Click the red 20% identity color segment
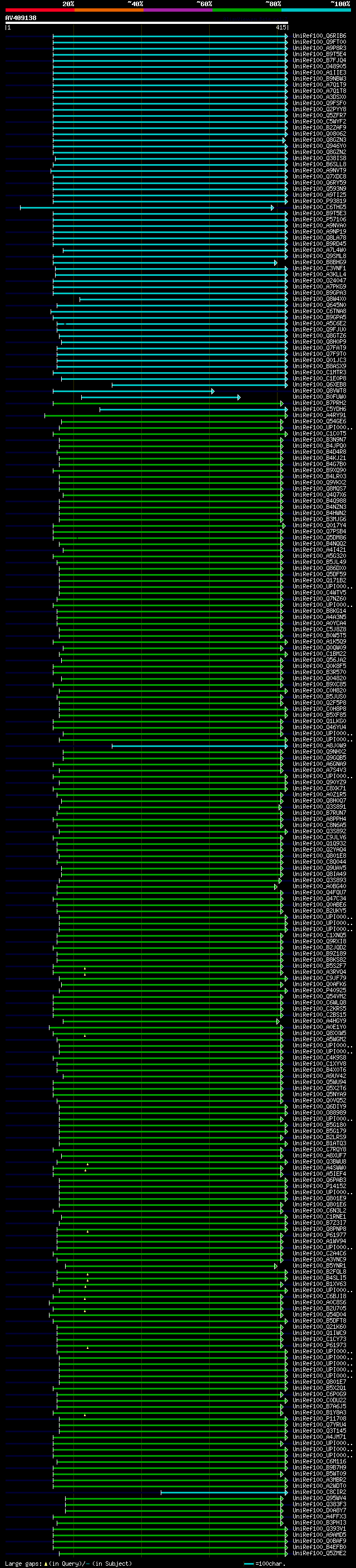Viewport: 356px width, 1568px height. [x=39, y=10]
